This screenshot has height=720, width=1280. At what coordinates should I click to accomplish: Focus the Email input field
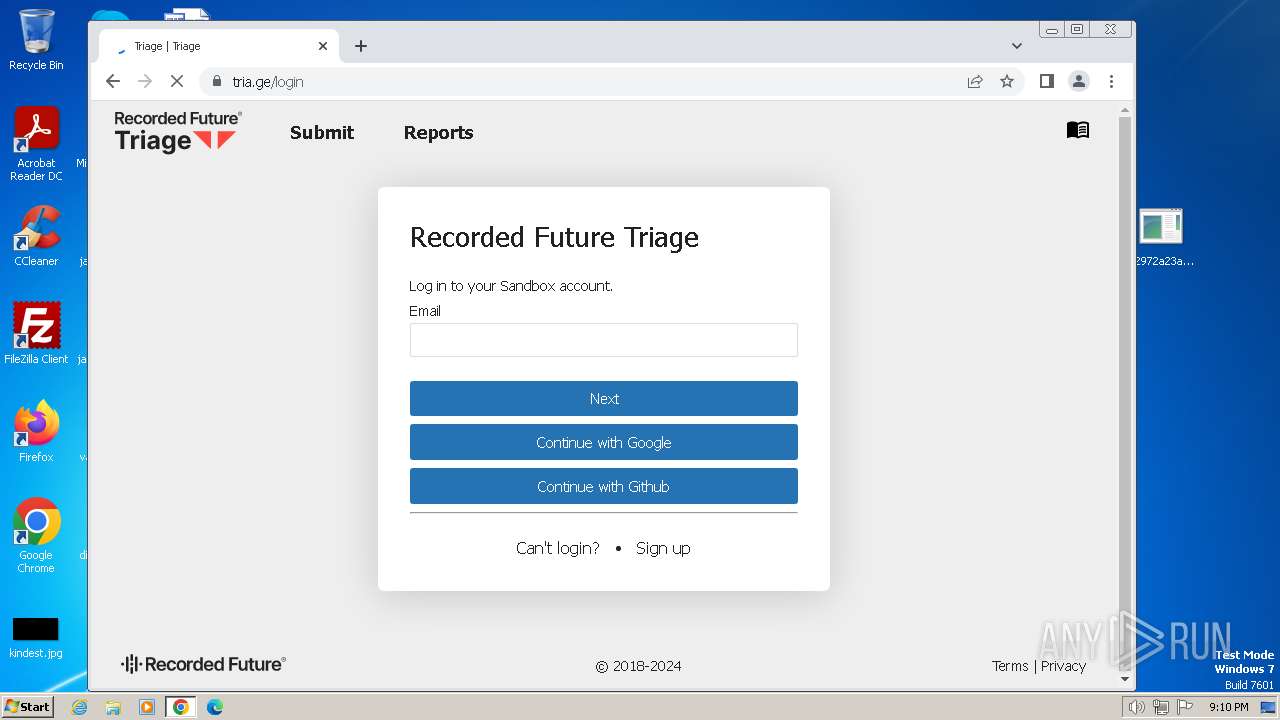pyautogui.click(x=604, y=340)
